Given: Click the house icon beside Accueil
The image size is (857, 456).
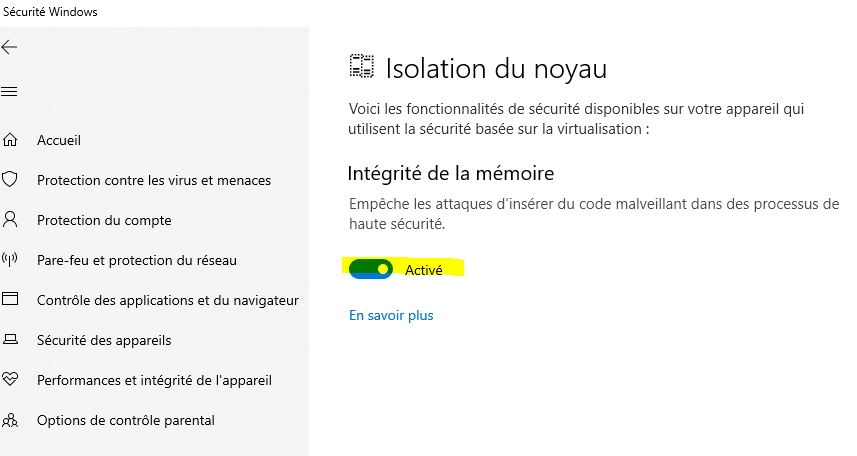Looking at the screenshot, I should [x=11, y=140].
